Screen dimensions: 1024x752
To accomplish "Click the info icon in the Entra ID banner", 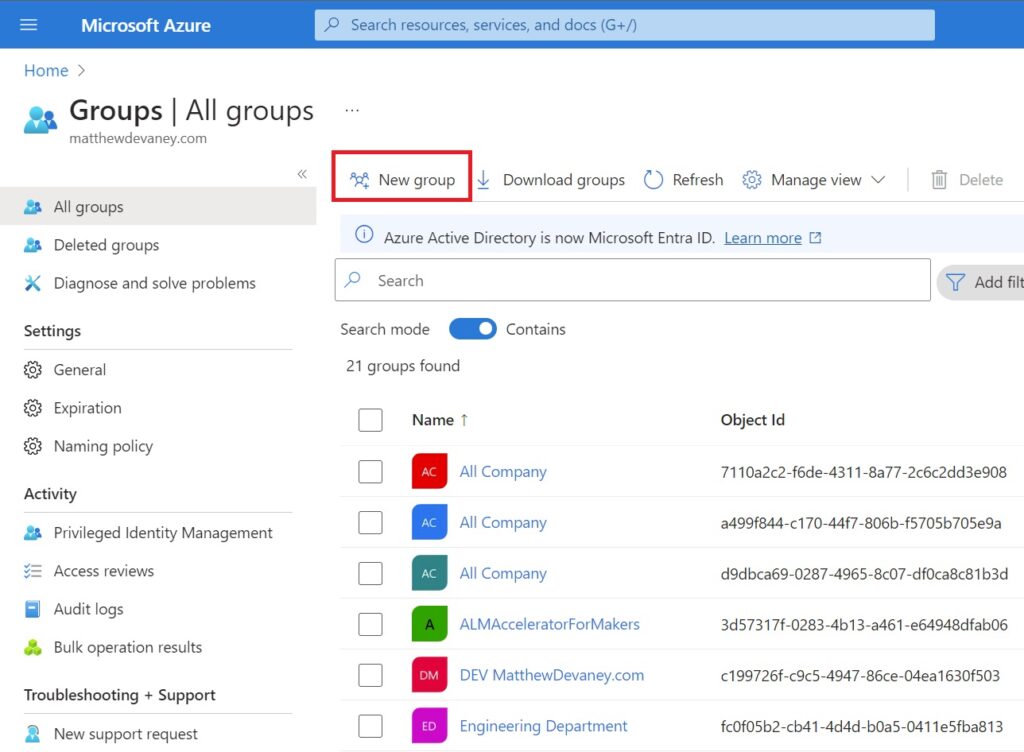I will pyautogui.click(x=364, y=234).
